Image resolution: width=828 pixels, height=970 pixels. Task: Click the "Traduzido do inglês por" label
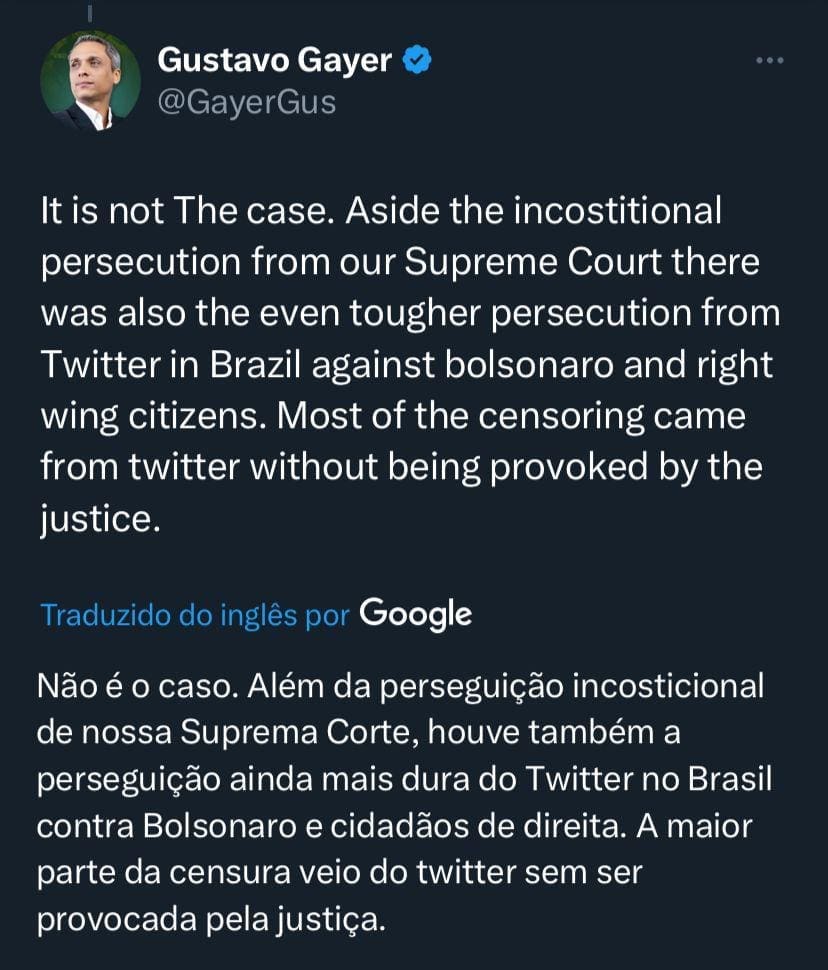(x=194, y=615)
